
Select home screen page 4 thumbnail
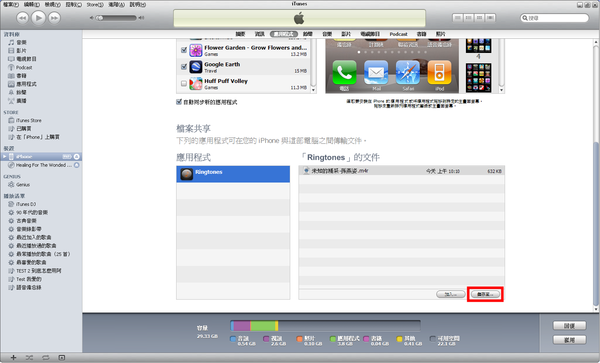click(x=478, y=46)
